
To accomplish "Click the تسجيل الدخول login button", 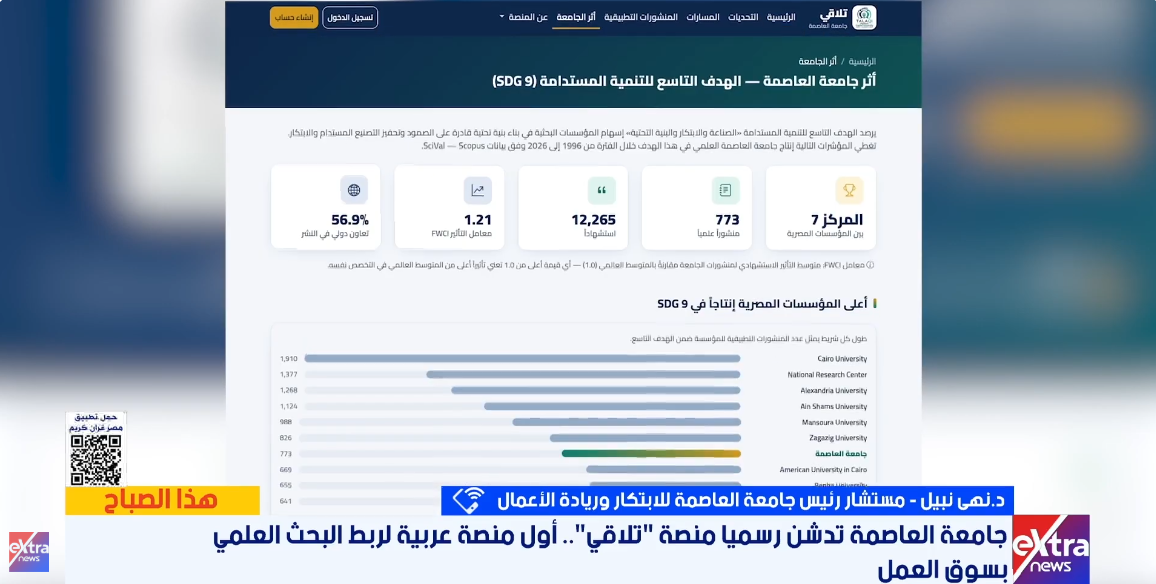I will pos(350,17).
